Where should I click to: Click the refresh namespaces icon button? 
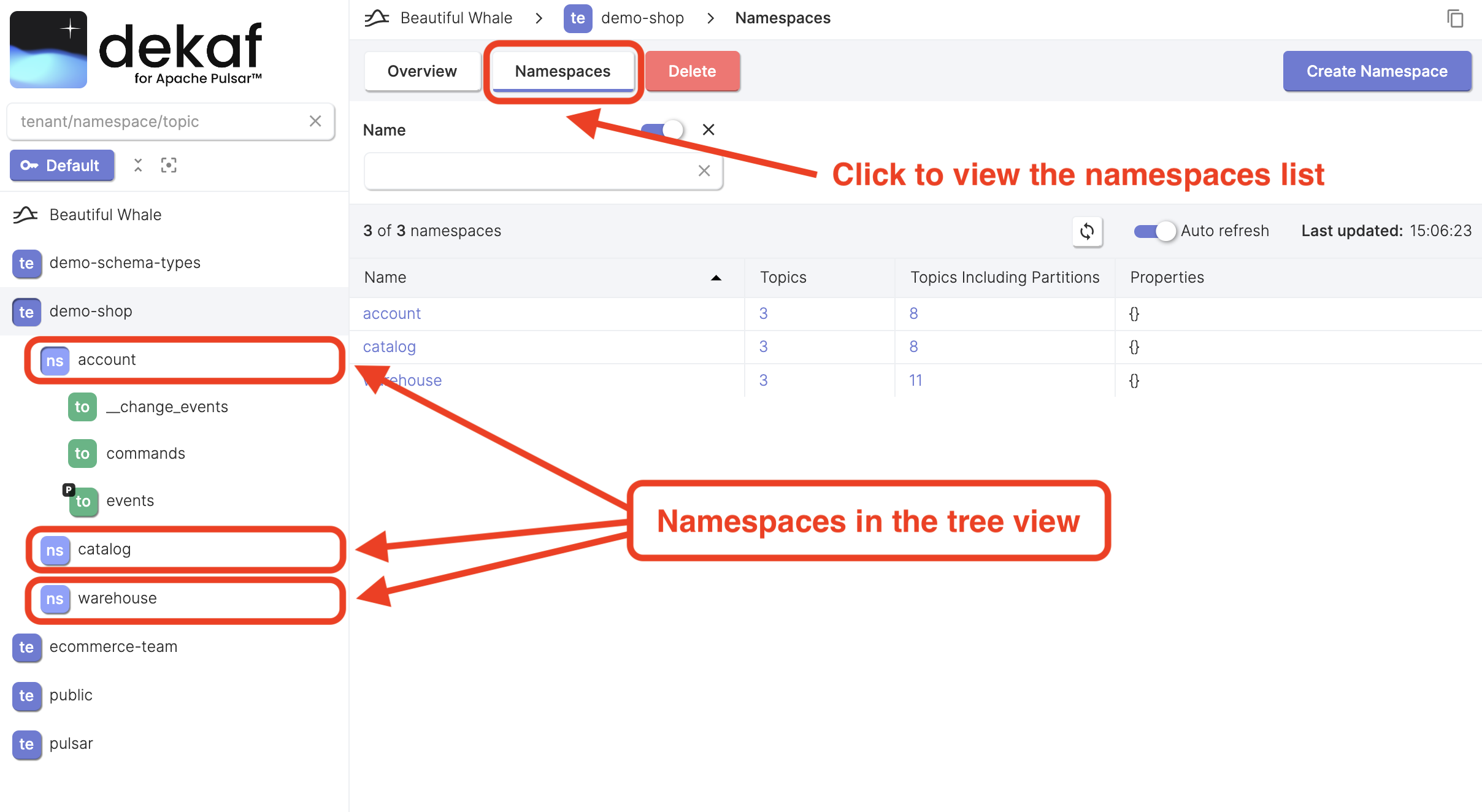[1087, 231]
